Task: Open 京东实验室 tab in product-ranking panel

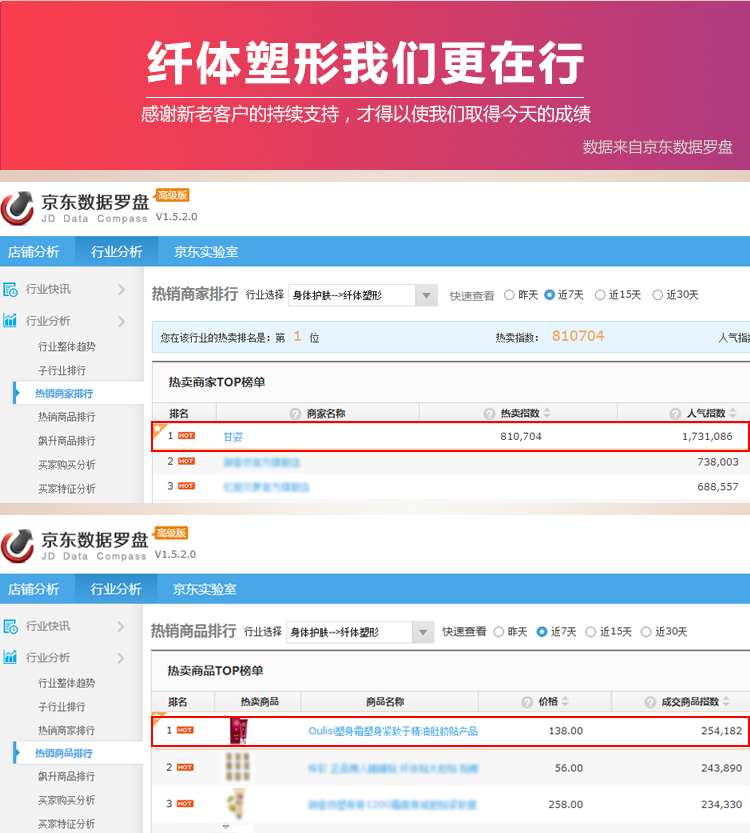Action: [204, 589]
